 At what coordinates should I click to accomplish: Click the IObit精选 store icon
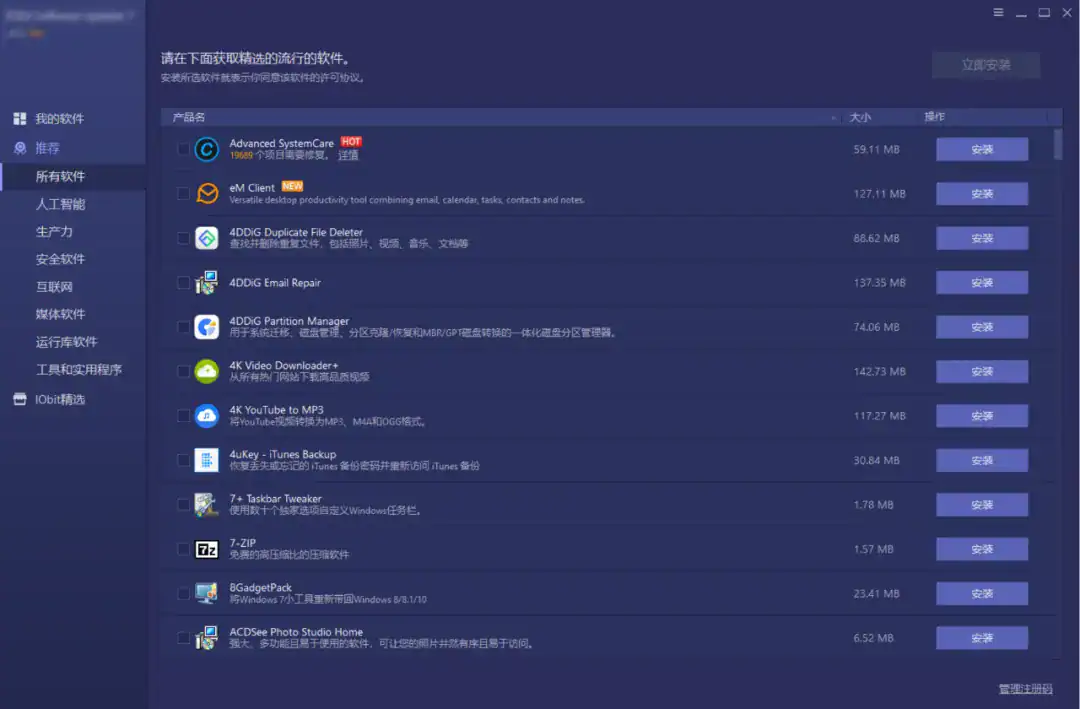(x=20, y=399)
